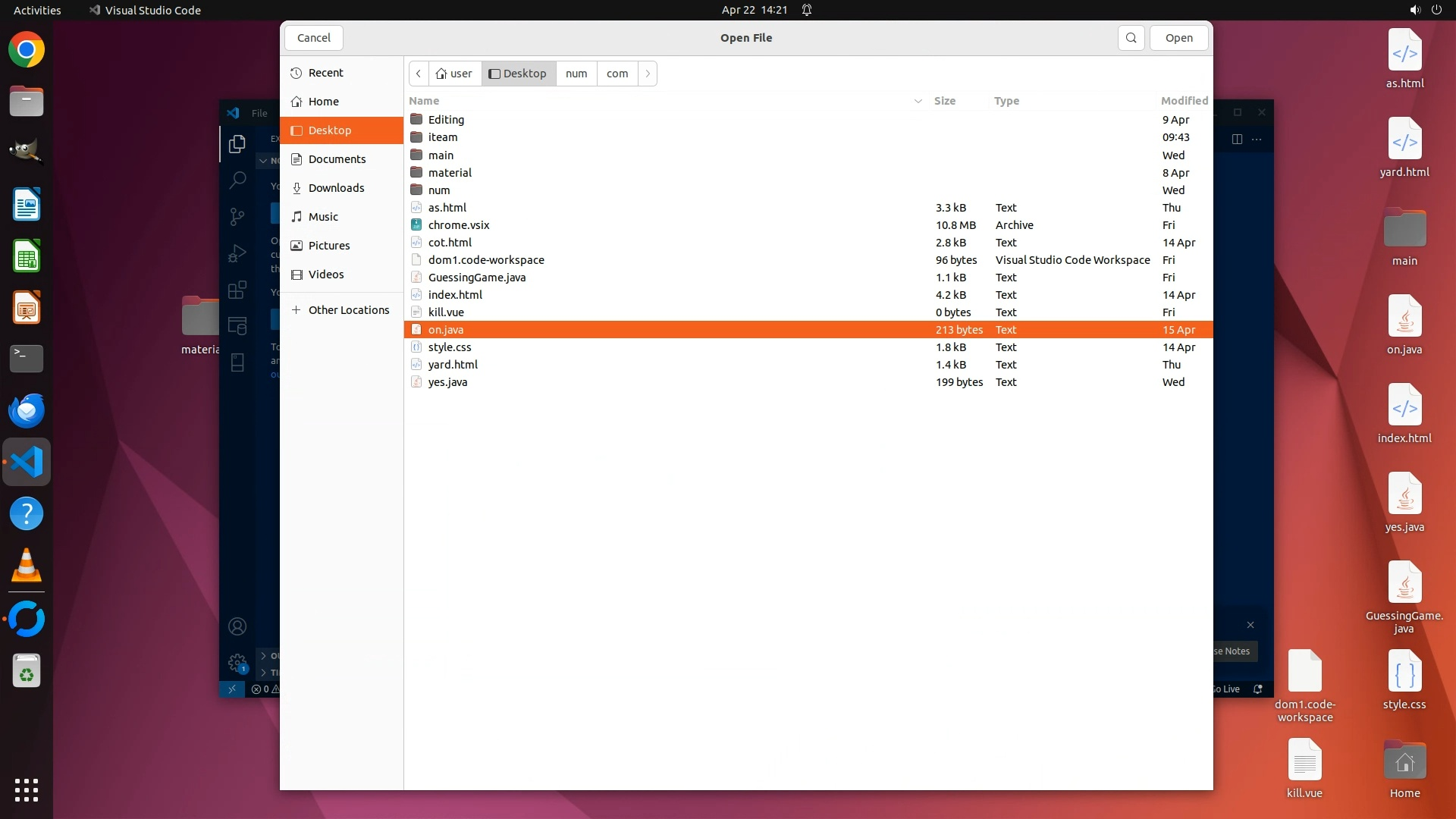
Task: Open Google Chrome from the dock
Action: [27, 50]
